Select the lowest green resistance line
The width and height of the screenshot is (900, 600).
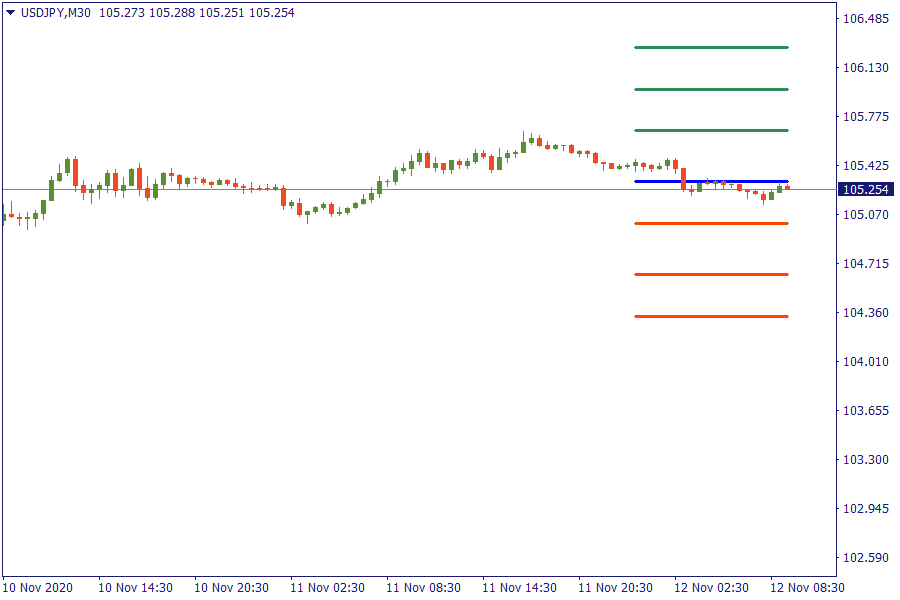click(x=711, y=130)
